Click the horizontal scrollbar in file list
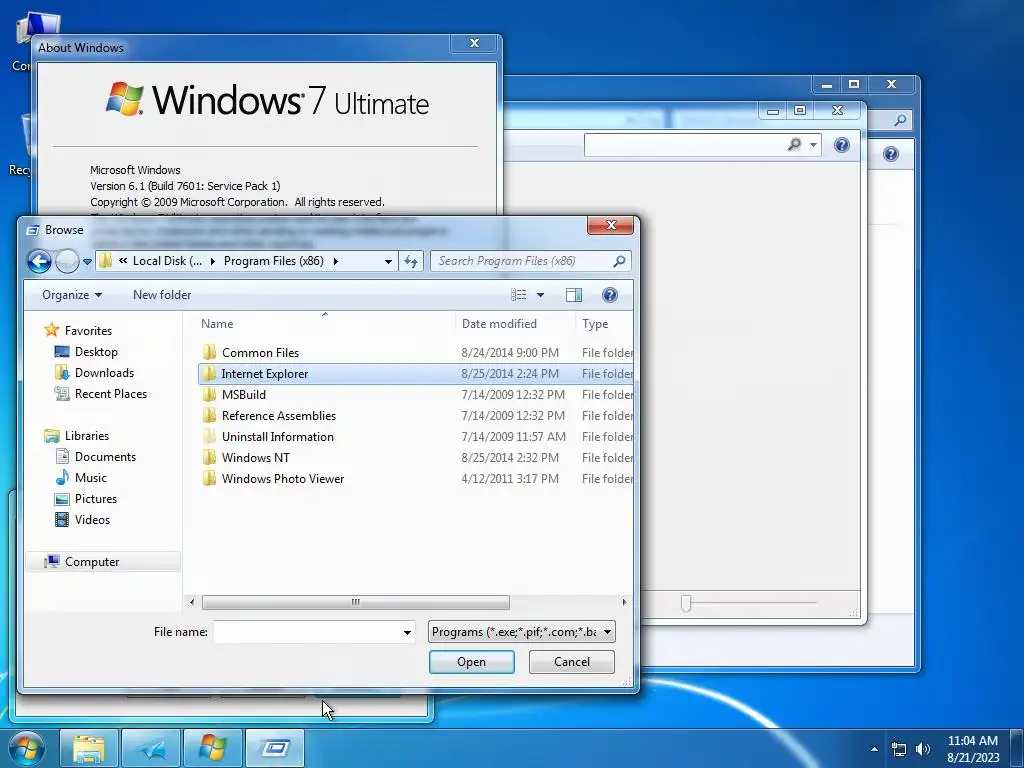 [x=355, y=602]
